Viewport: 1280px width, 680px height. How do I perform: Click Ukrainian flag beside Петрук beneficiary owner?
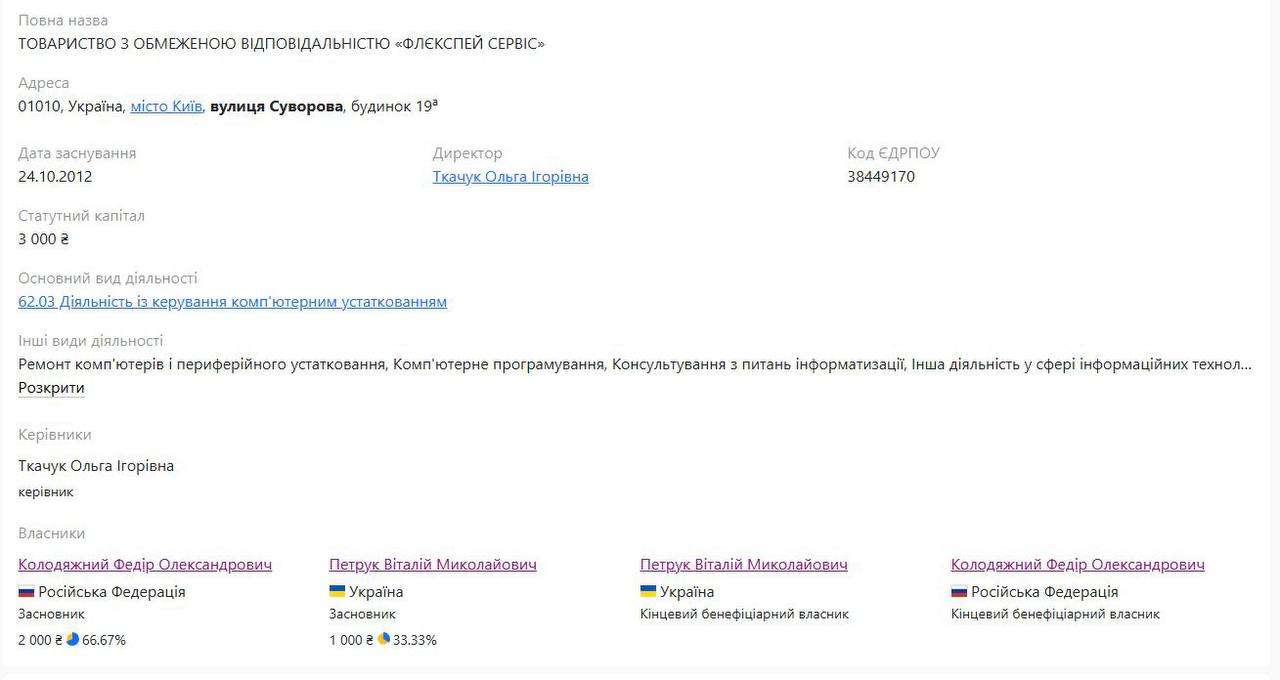(648, 592)
